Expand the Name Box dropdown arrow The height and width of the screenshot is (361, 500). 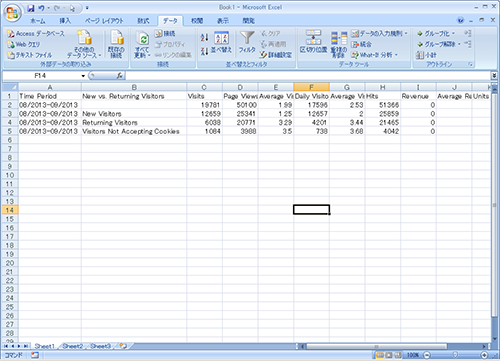83,76
